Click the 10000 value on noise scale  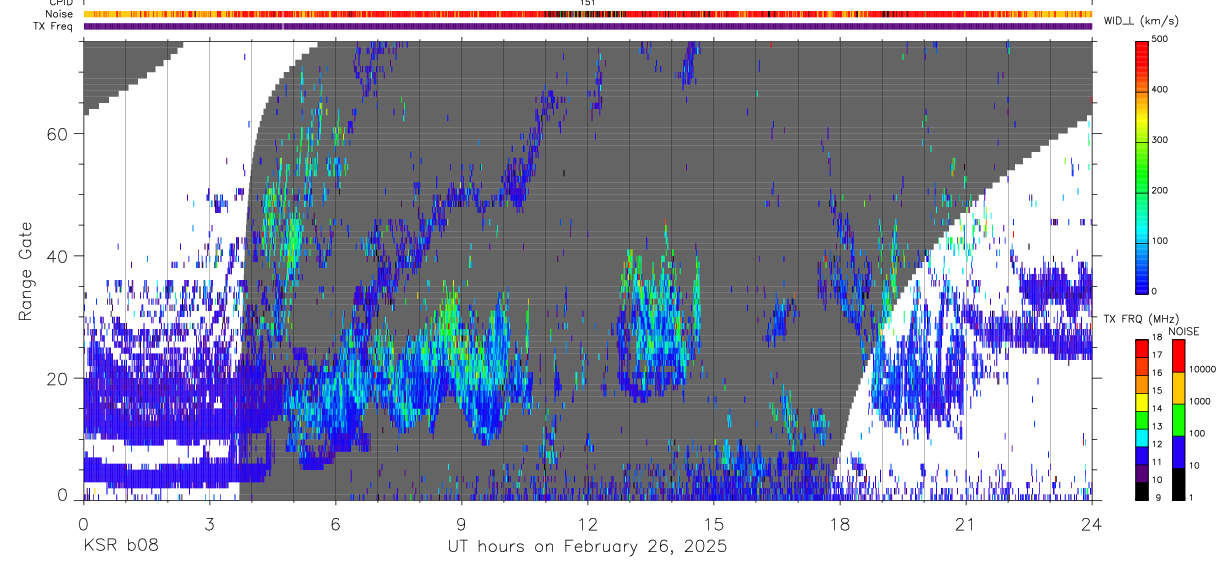point(1204,370)
